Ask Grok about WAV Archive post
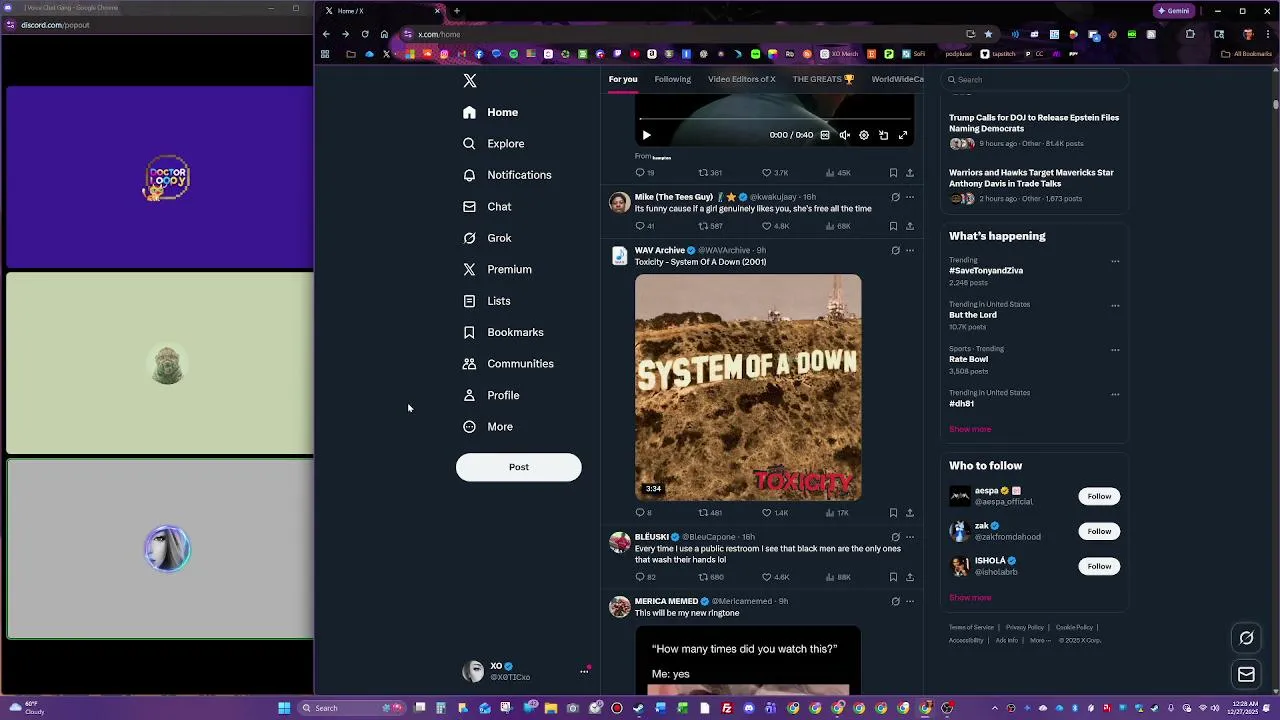The height and width of the screenshot is (720, 1280). tap(895, 251)
